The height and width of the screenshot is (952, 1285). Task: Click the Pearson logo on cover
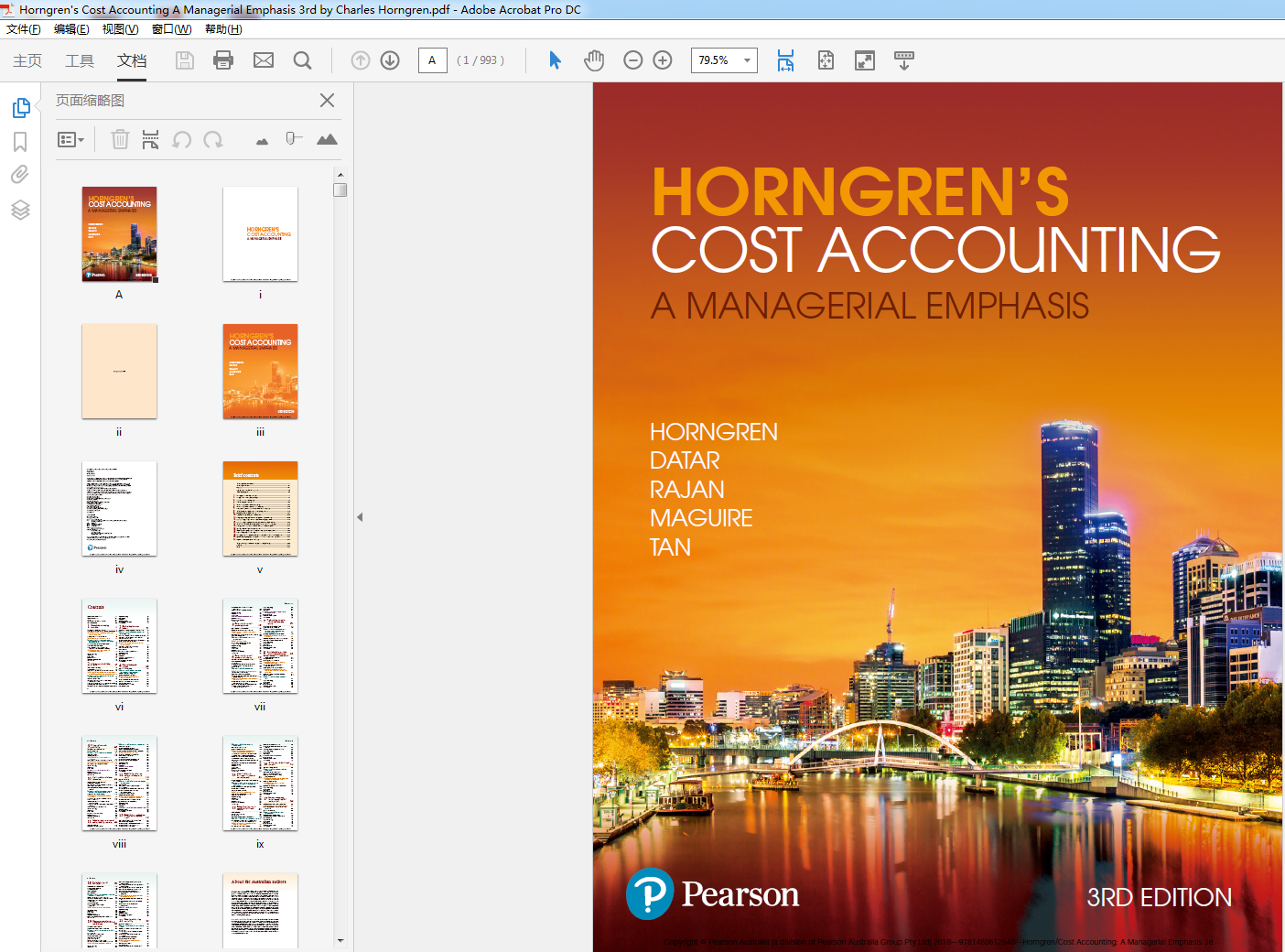tap(712, 893)
